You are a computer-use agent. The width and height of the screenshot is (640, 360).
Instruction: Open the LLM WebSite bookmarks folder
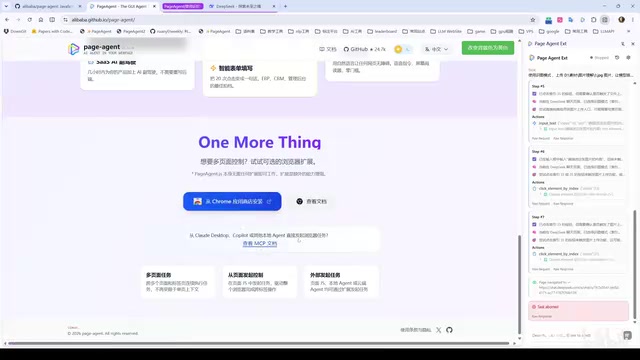[446, 31]
